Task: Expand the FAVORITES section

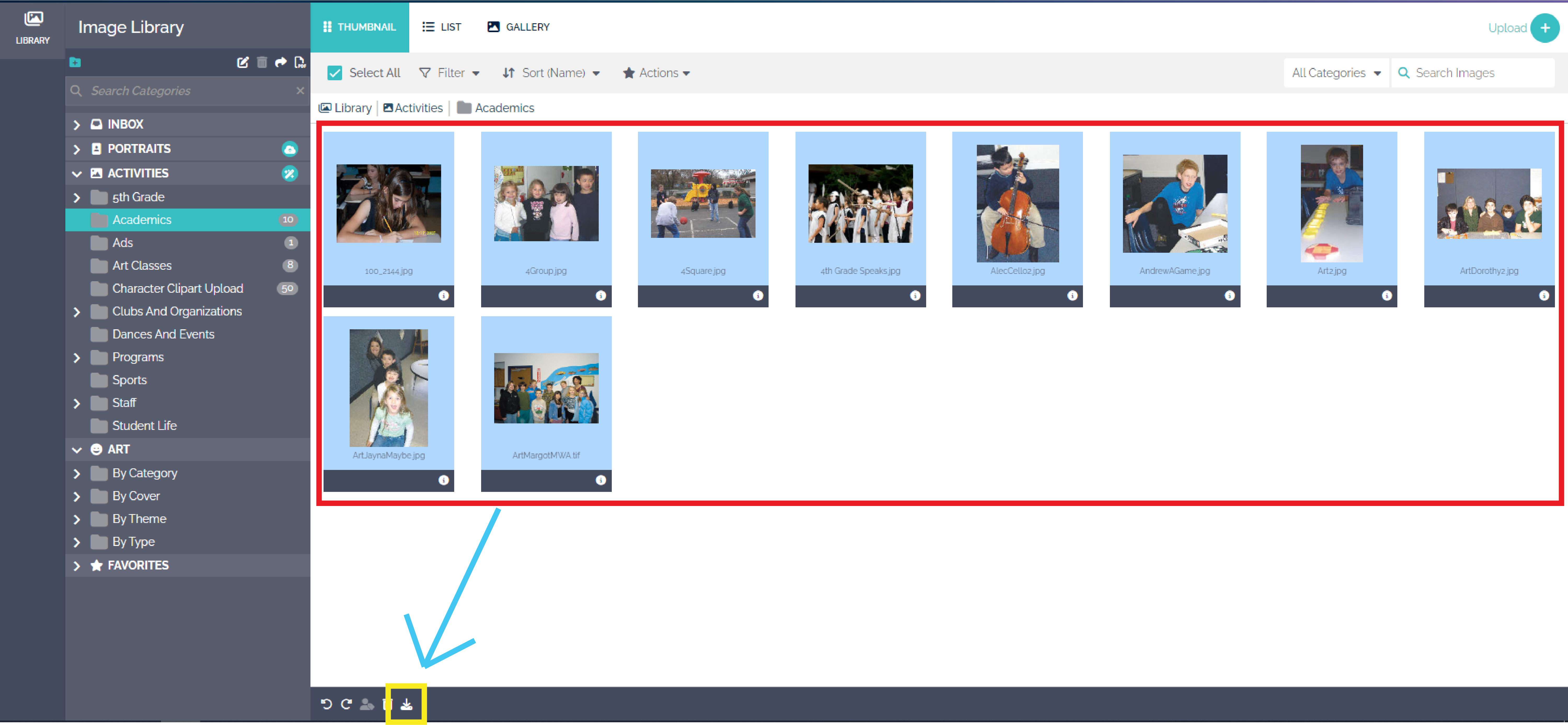Action: (x=77, y=566)
